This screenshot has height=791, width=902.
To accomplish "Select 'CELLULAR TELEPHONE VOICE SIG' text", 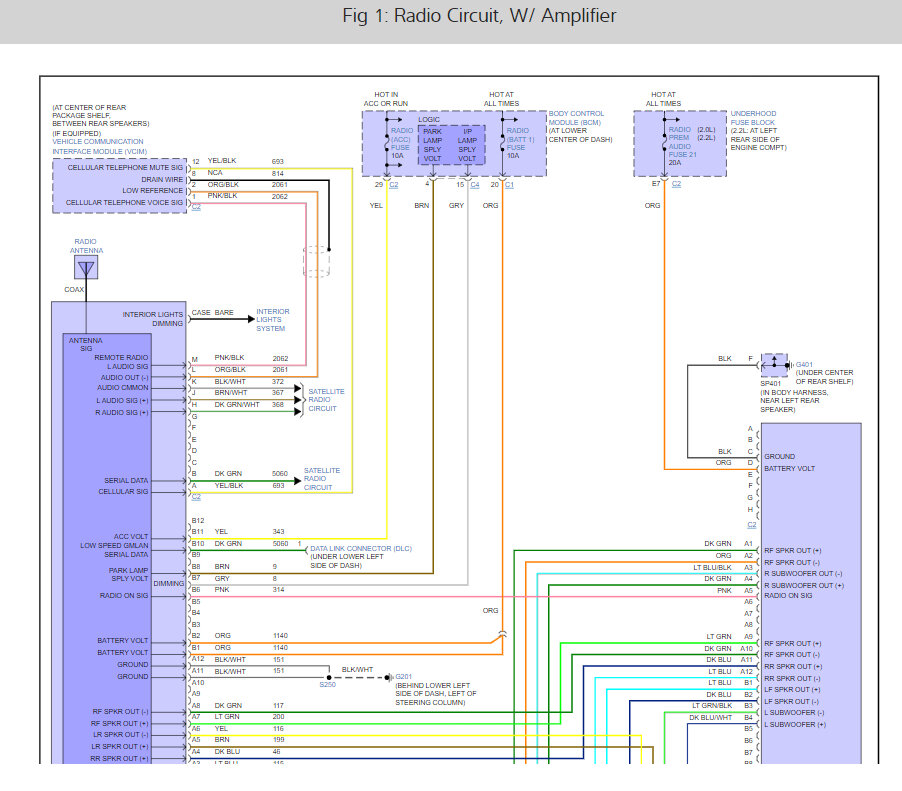I will point(124,202).
